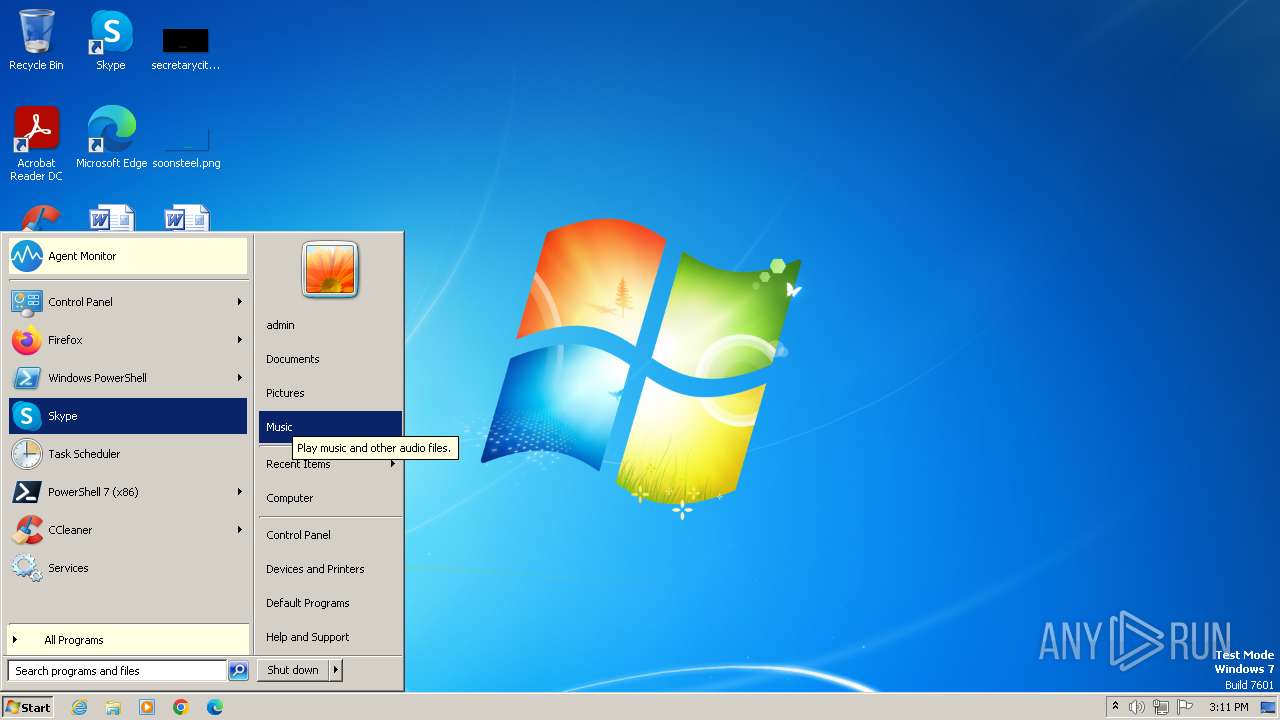The width and height of the screenshot is (1280, 720).
Task: Expand Recent Items submenu arrow
Action: pyautogui.click(x=393, y=464)
